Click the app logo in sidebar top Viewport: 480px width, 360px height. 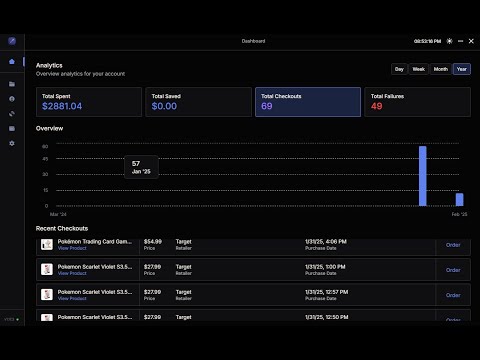pyautogui.click(x=12, y=41)
